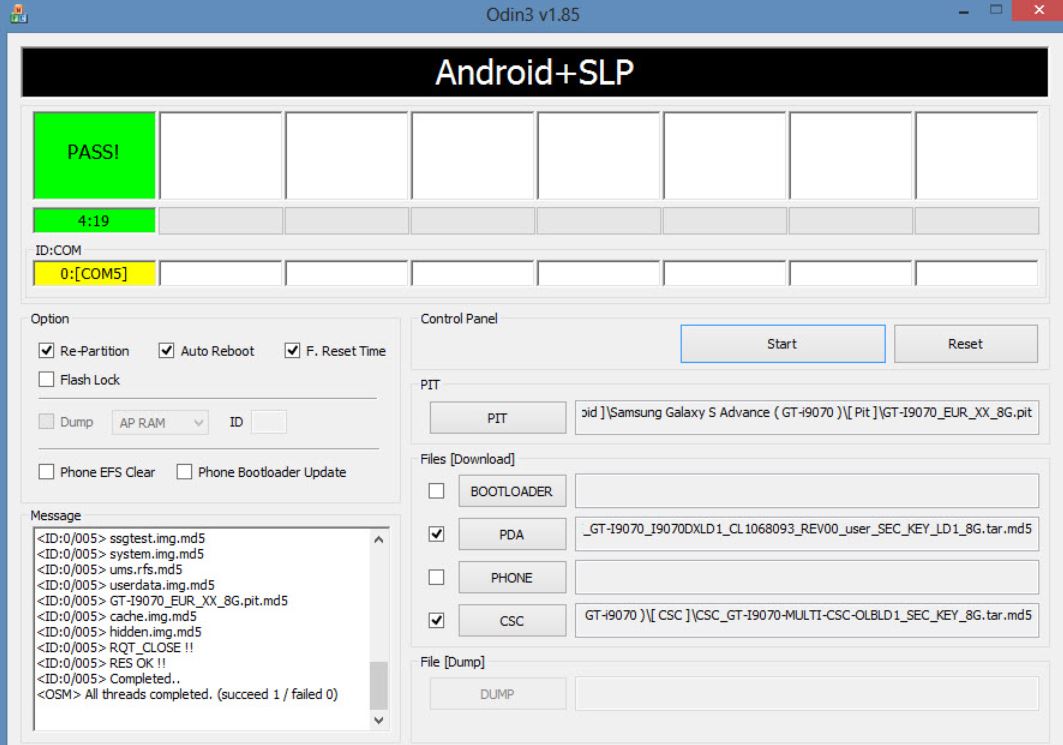Viewport: 1063px width, 745px height.
Task: Click the Reset button
Action: (x=965, y=344)
